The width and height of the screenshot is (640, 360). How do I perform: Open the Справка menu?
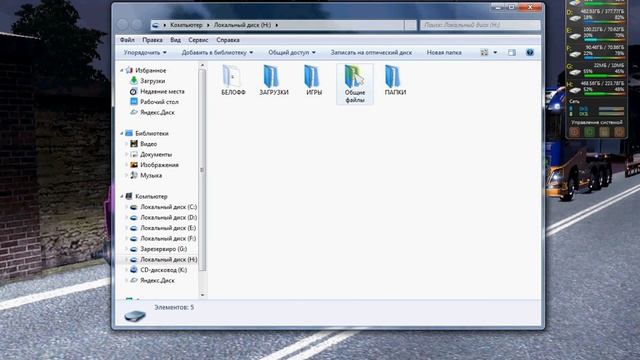[228, 40]
